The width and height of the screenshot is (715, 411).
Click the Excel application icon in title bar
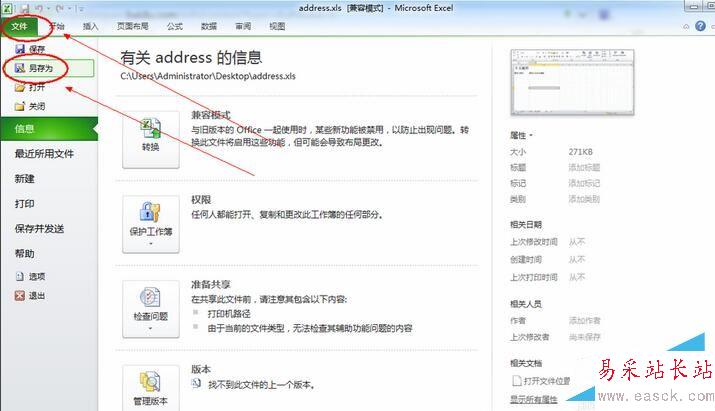7,8
